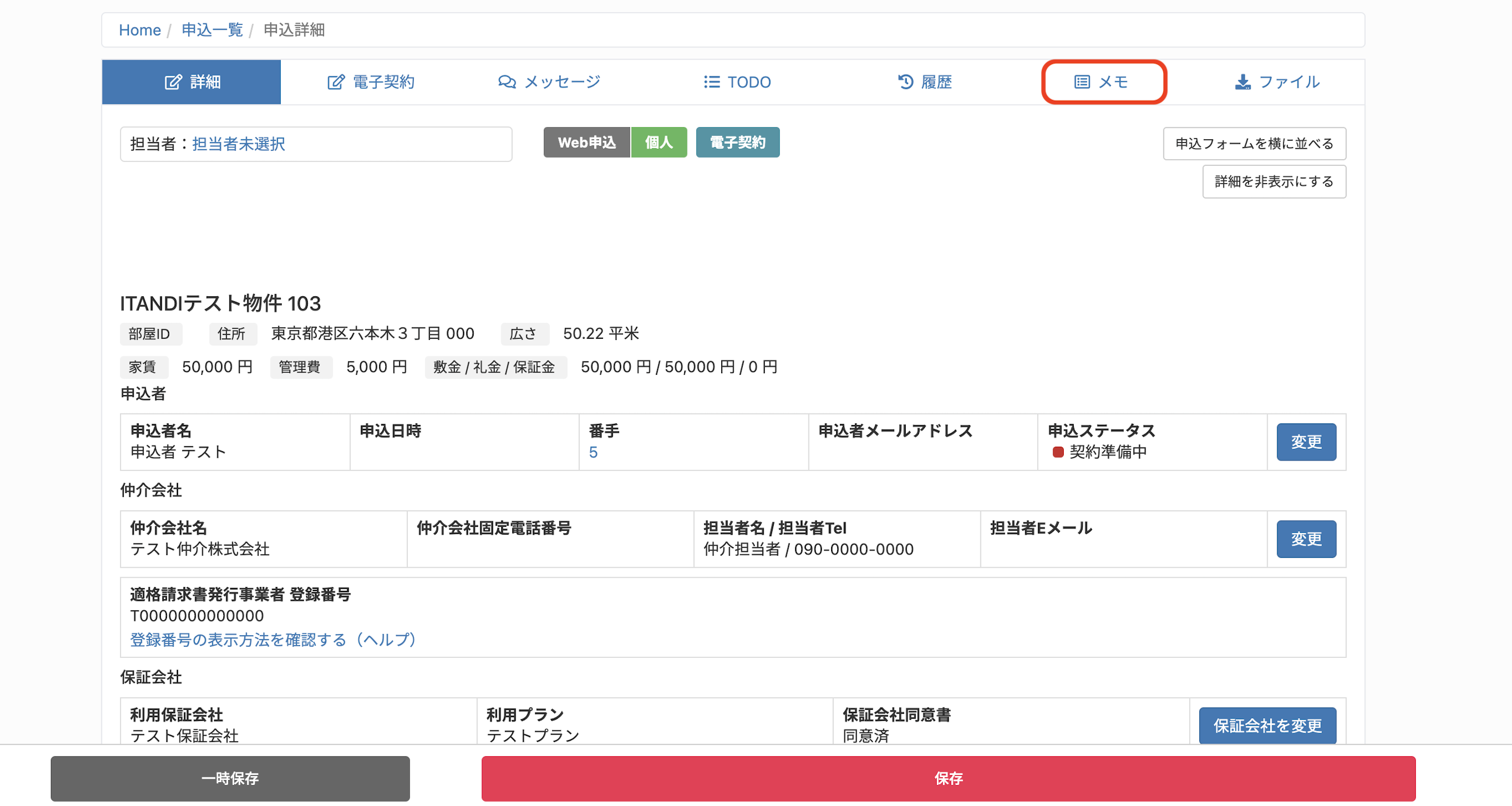Open 登録番号の表示方法を確認する help link
This screenshot has height=806, width=1512.
(x=273, y=640)
